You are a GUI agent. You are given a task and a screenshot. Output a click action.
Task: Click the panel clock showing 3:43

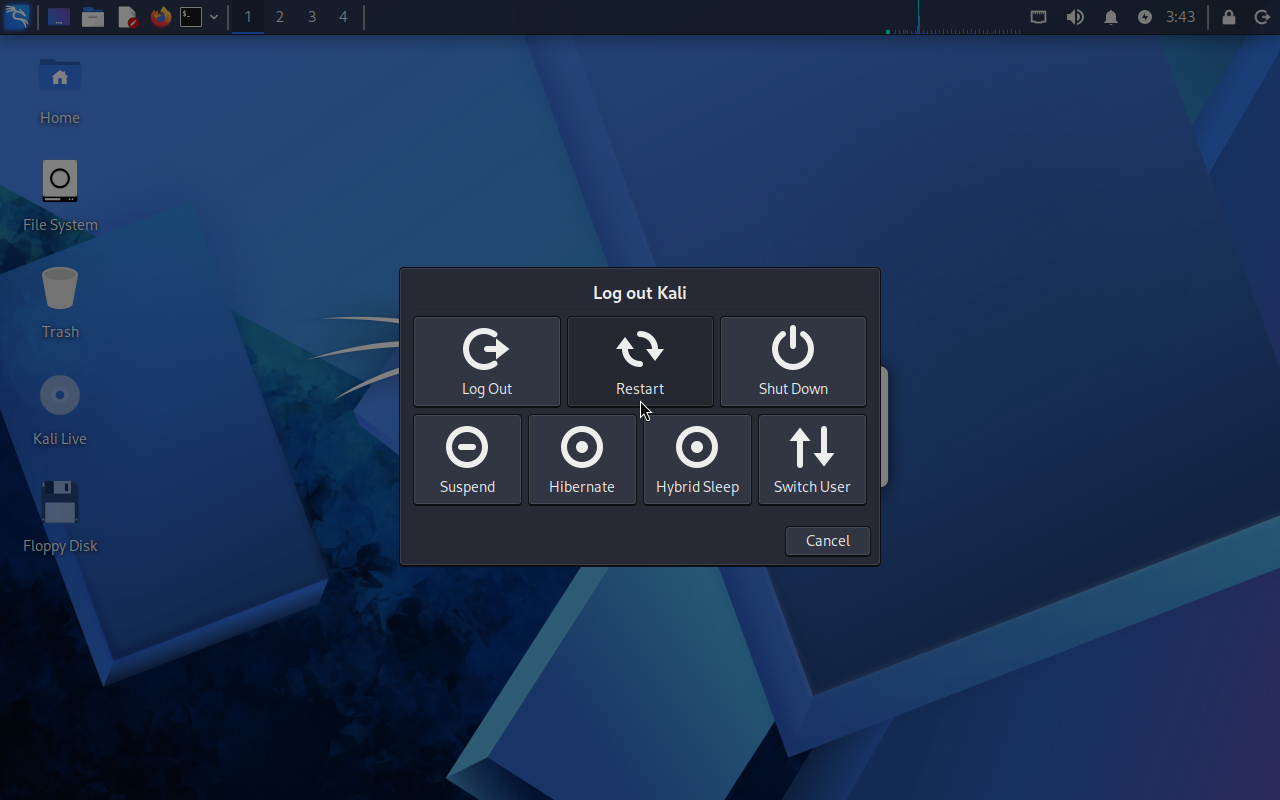[1180, 17]
